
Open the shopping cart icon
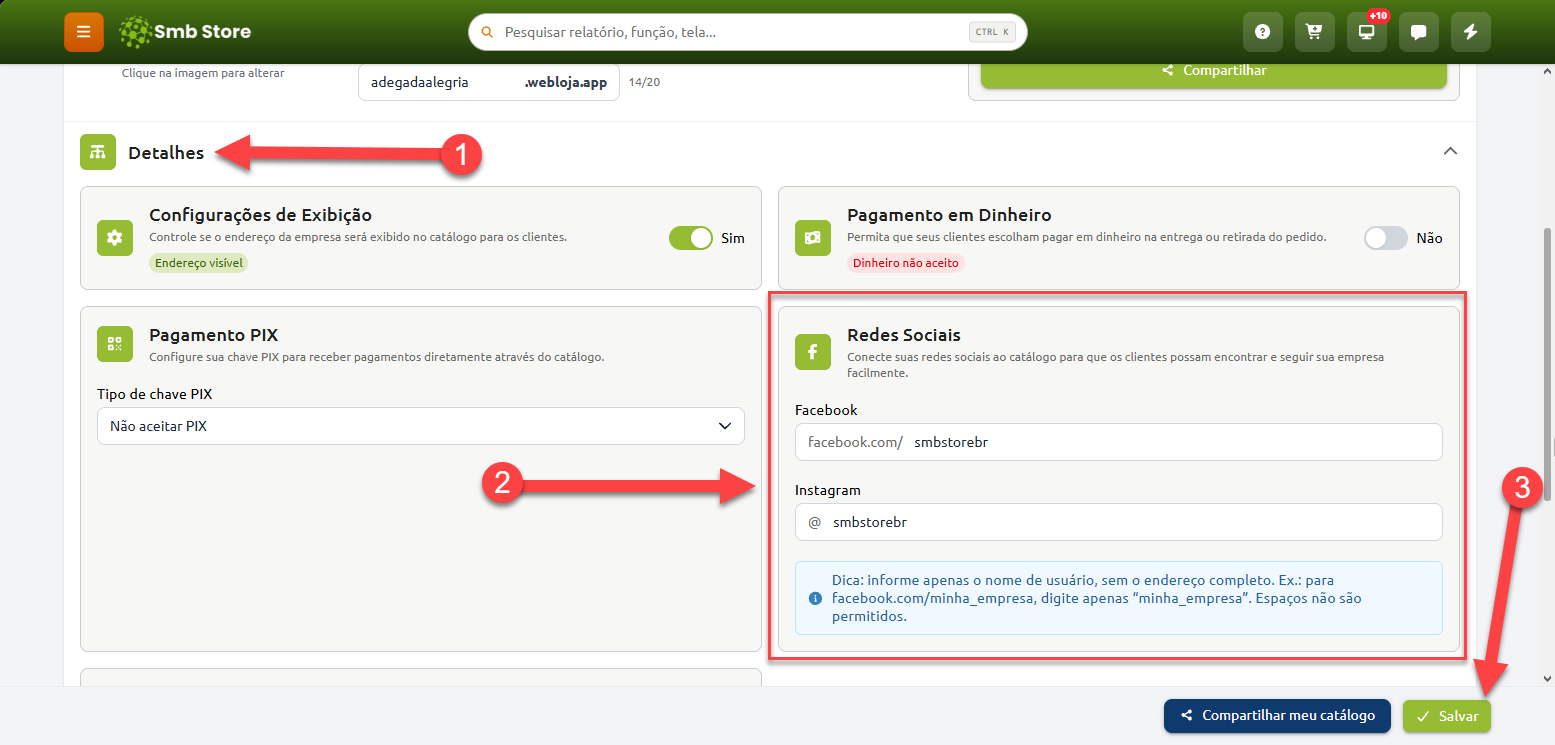click(x=1315, y=32)
